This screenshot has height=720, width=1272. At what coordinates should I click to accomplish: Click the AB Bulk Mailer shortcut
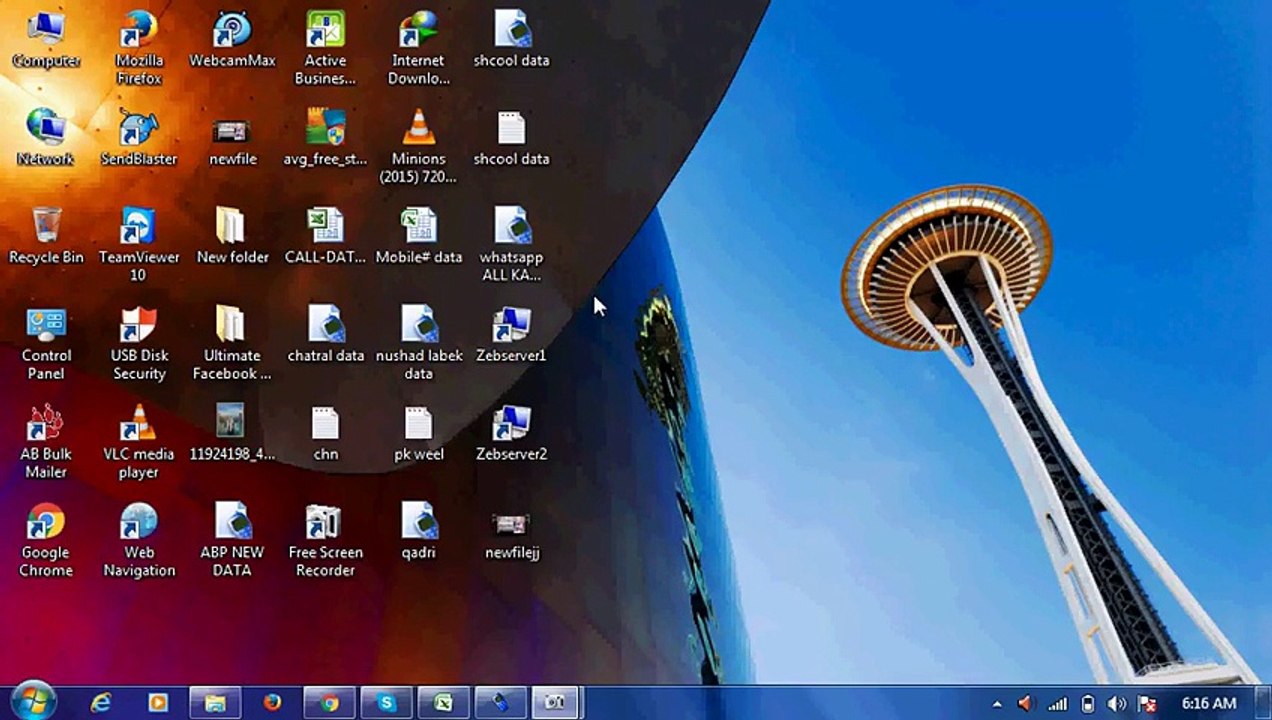(x=46, y=442)
